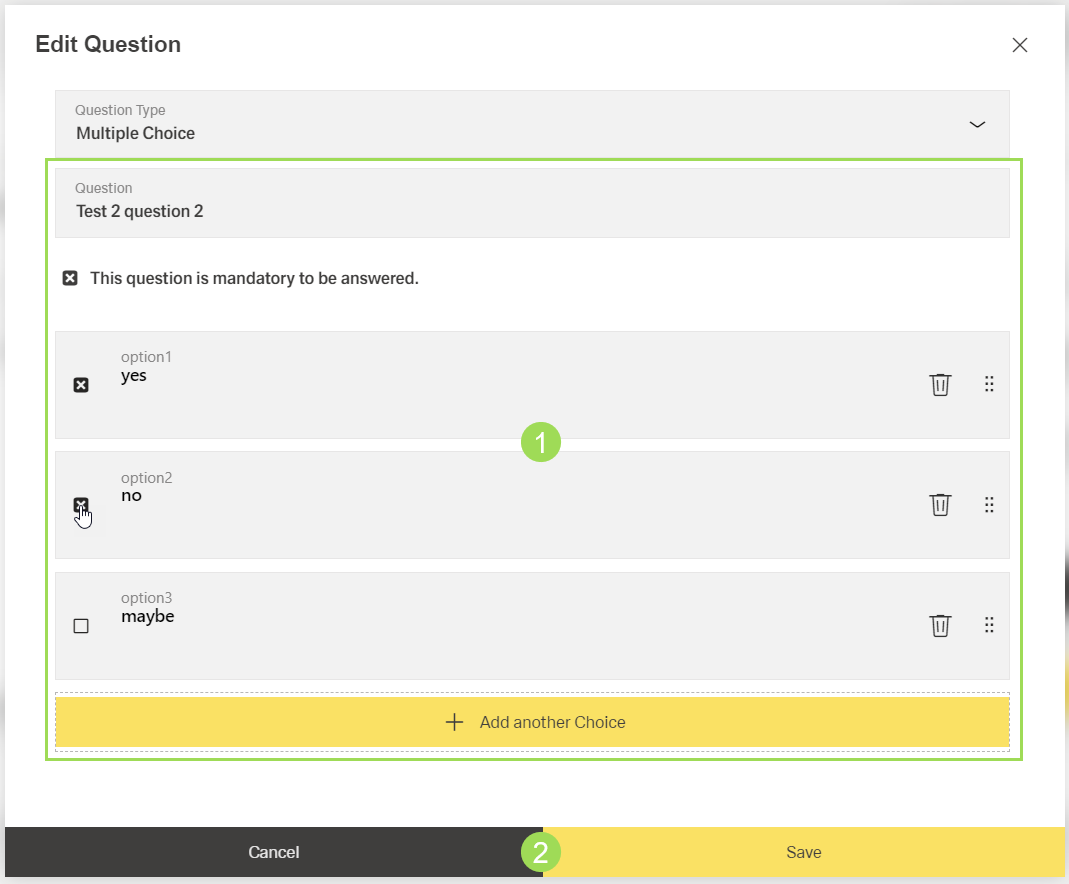Toggle the option2 "no" checkbox
This screenshot has width=1069, height=884.
[x=81, y=505]
